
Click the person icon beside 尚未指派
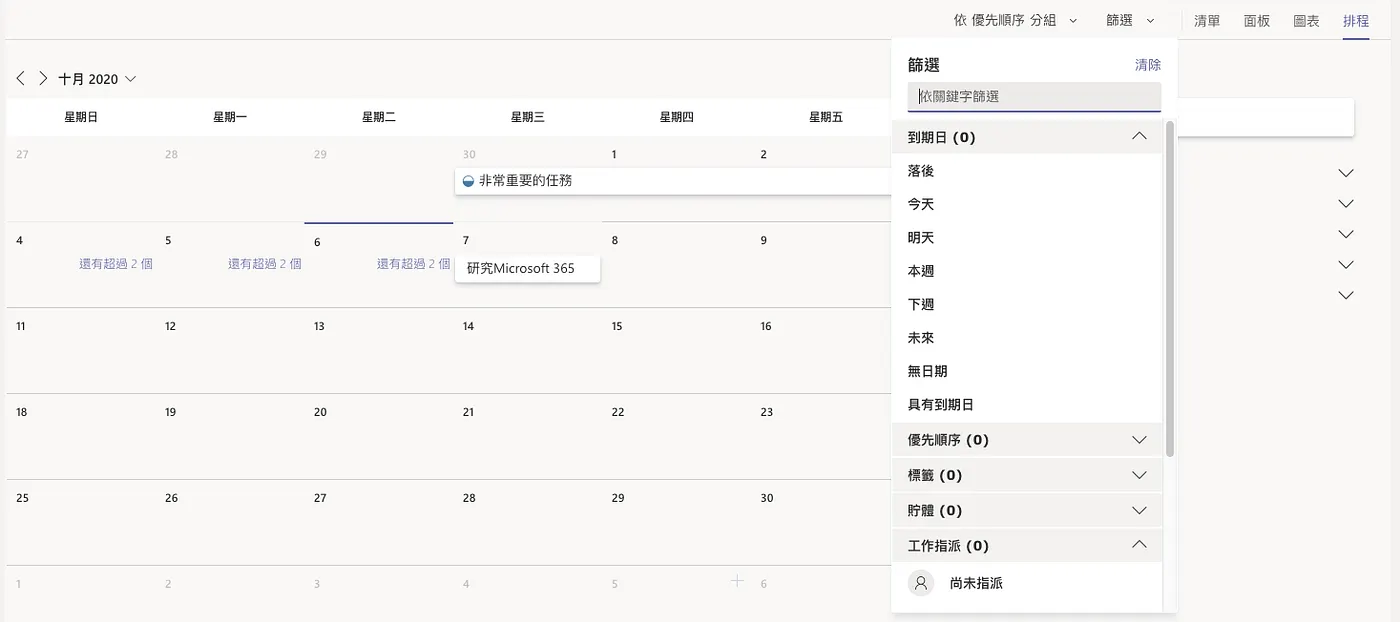921,582
